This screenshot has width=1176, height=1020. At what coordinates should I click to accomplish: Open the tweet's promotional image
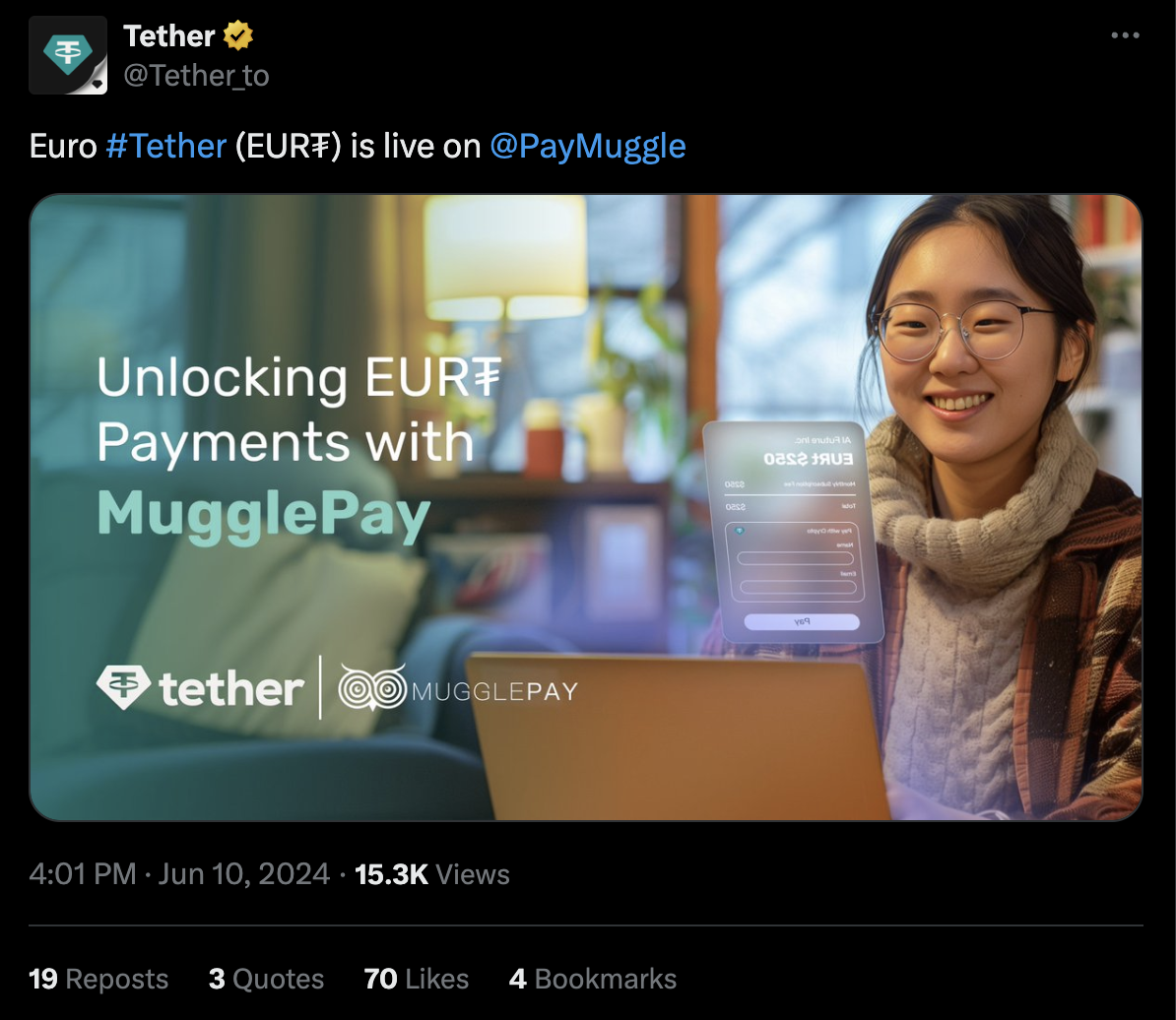pyautogui.click(x=586, y=507)
